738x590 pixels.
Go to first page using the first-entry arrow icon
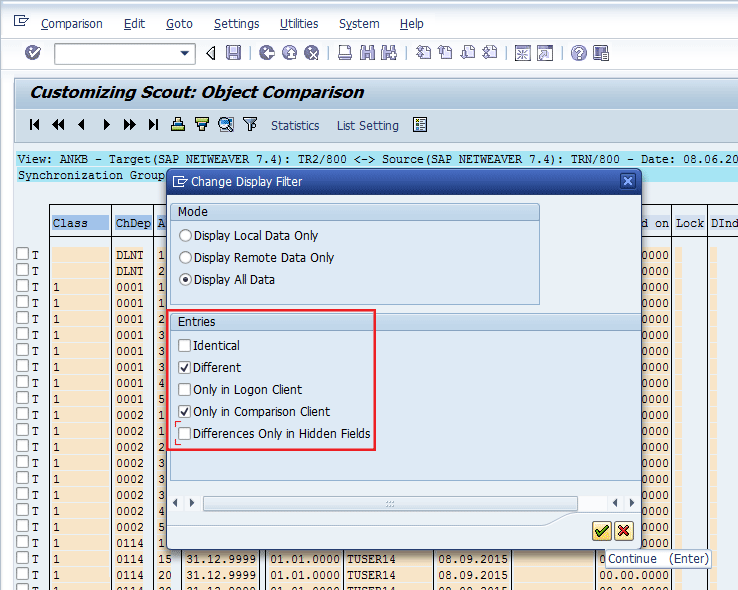[35, 125]
